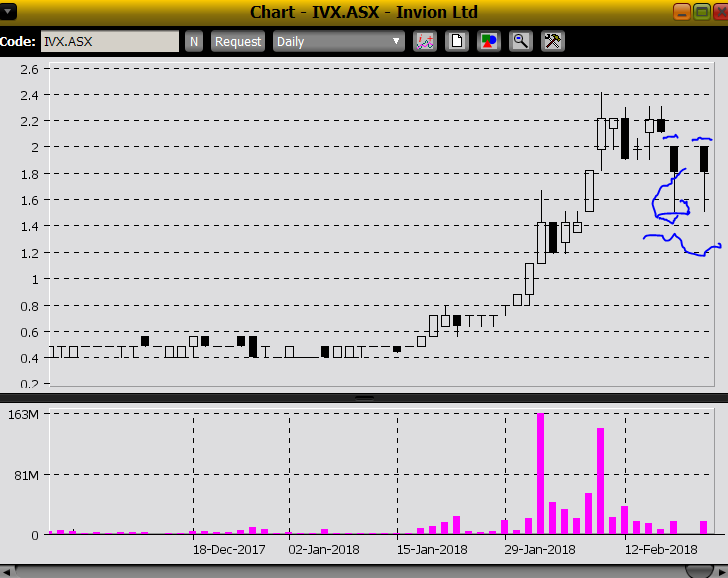Click the splitter handle between price and volume
The image size is (728, 578).
(x=364, y=398)
